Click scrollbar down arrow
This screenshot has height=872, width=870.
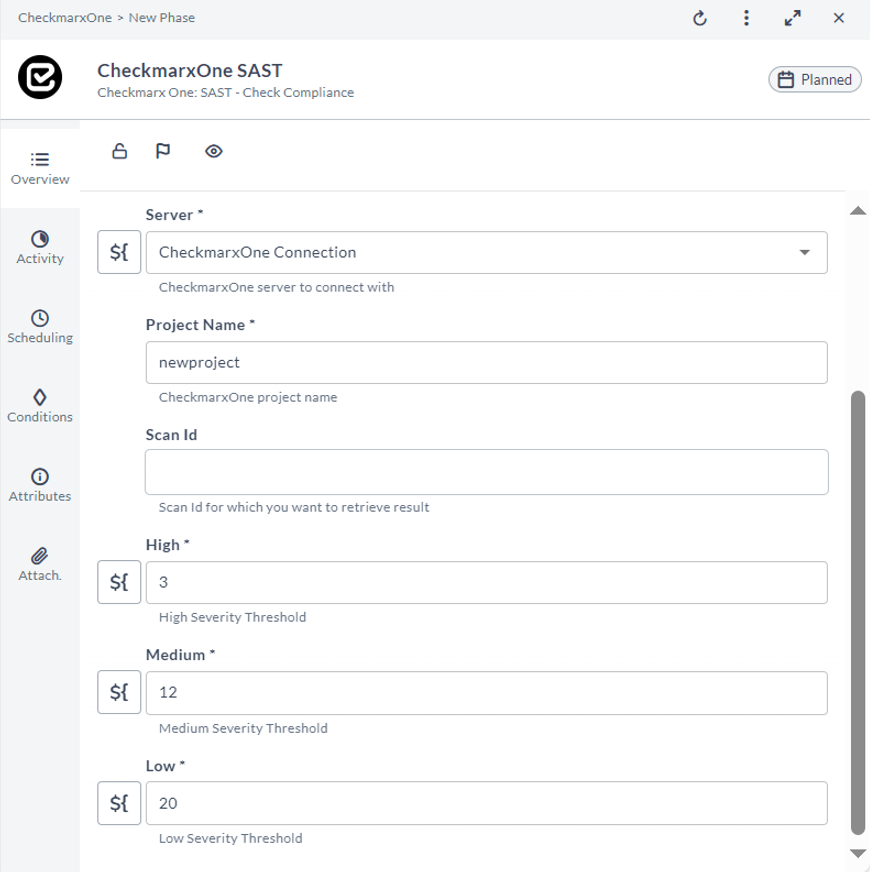tap(858, 854)
